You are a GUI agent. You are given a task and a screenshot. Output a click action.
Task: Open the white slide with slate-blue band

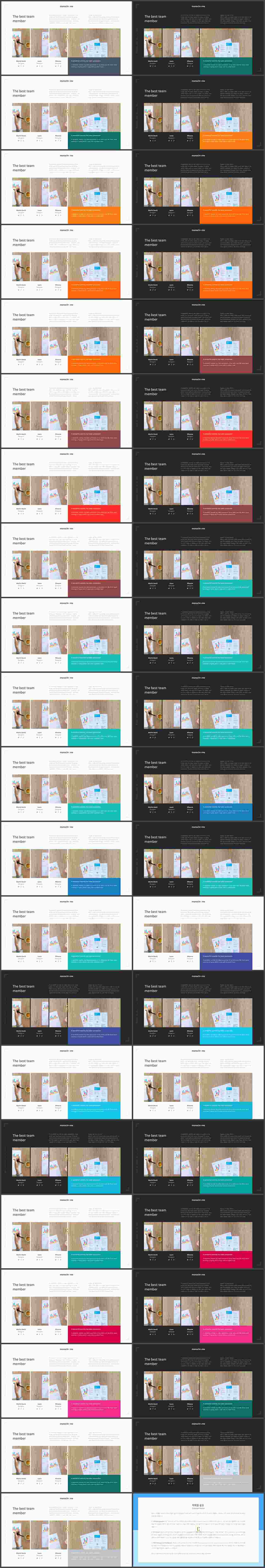tap(66, 38)
